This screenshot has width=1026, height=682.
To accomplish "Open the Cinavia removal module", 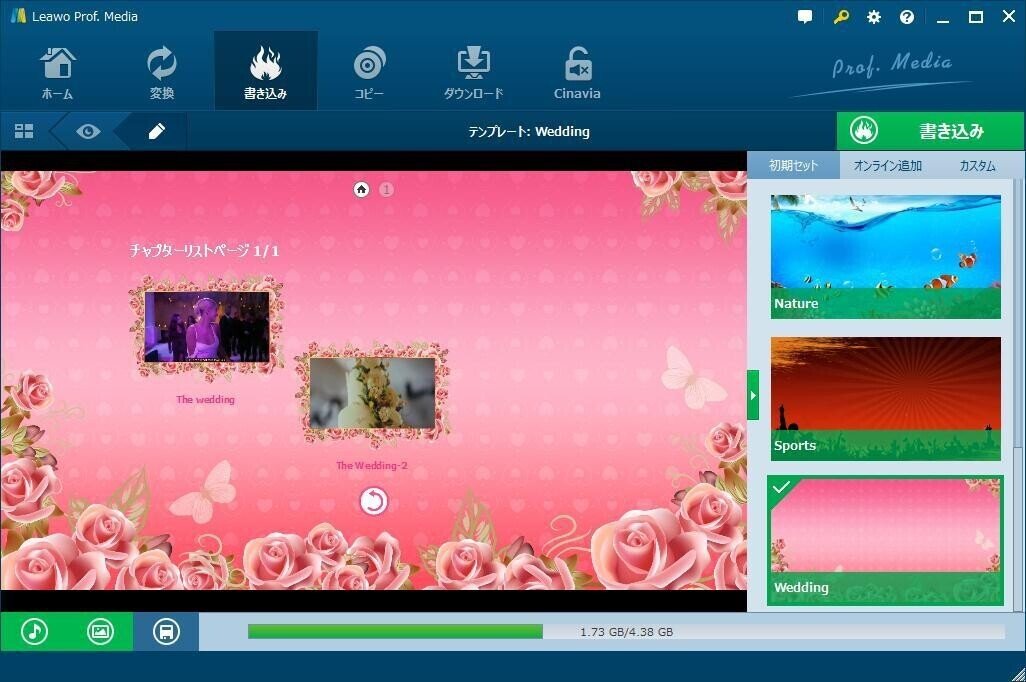I will coord(577,72).
